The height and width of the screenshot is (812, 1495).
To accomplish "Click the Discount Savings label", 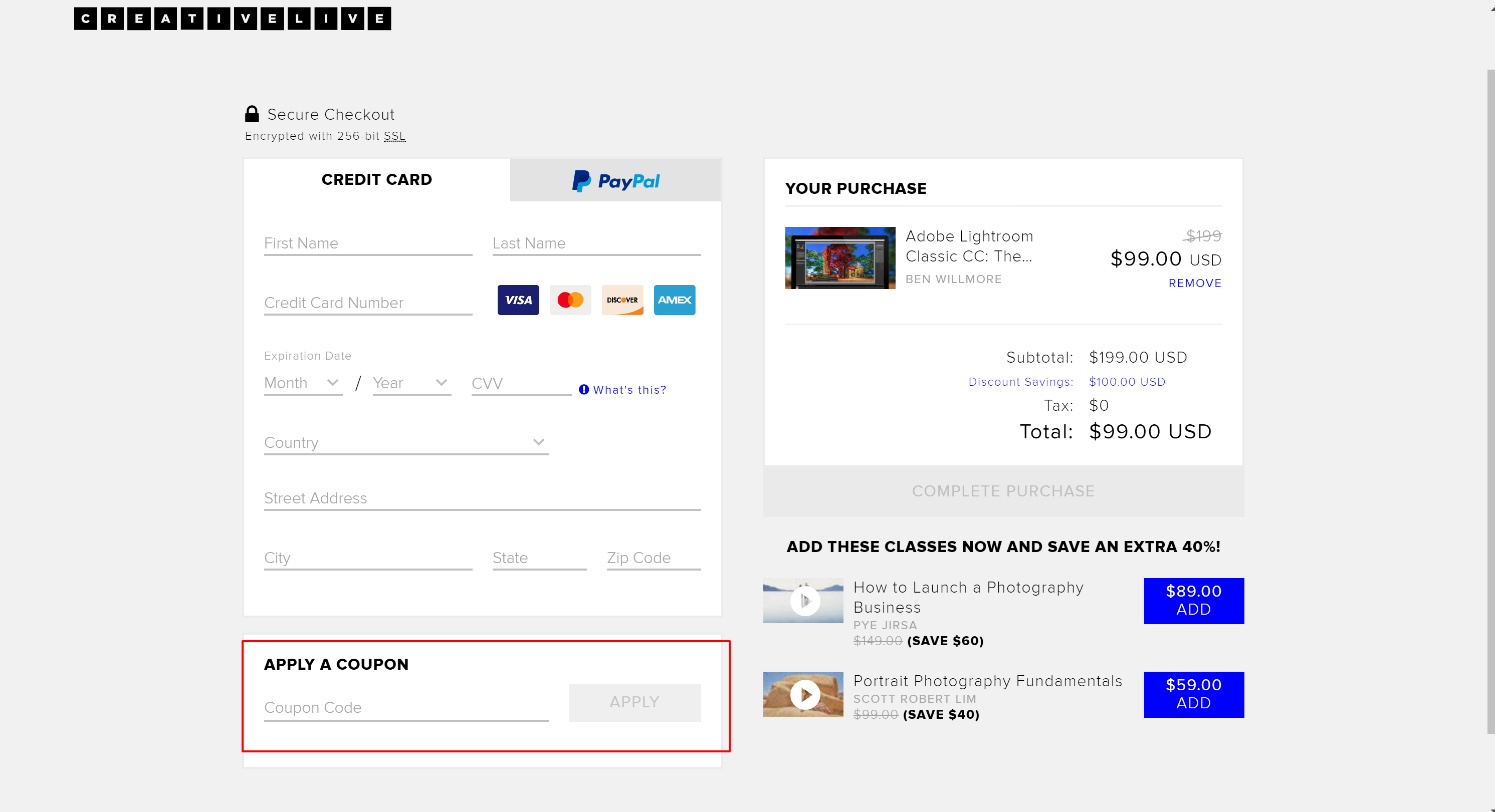I will (1021, 382).
